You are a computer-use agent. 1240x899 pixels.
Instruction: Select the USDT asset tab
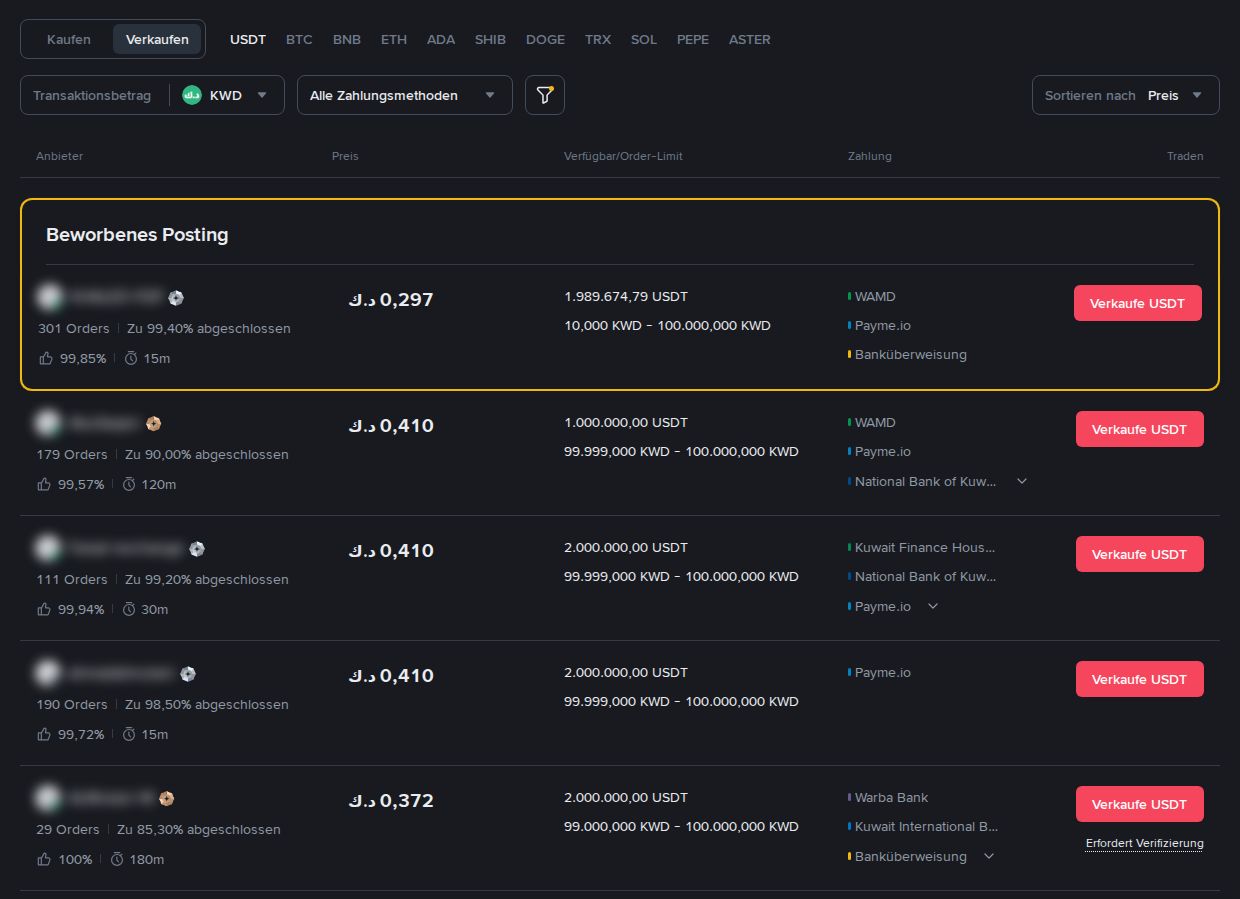point(248,39)
